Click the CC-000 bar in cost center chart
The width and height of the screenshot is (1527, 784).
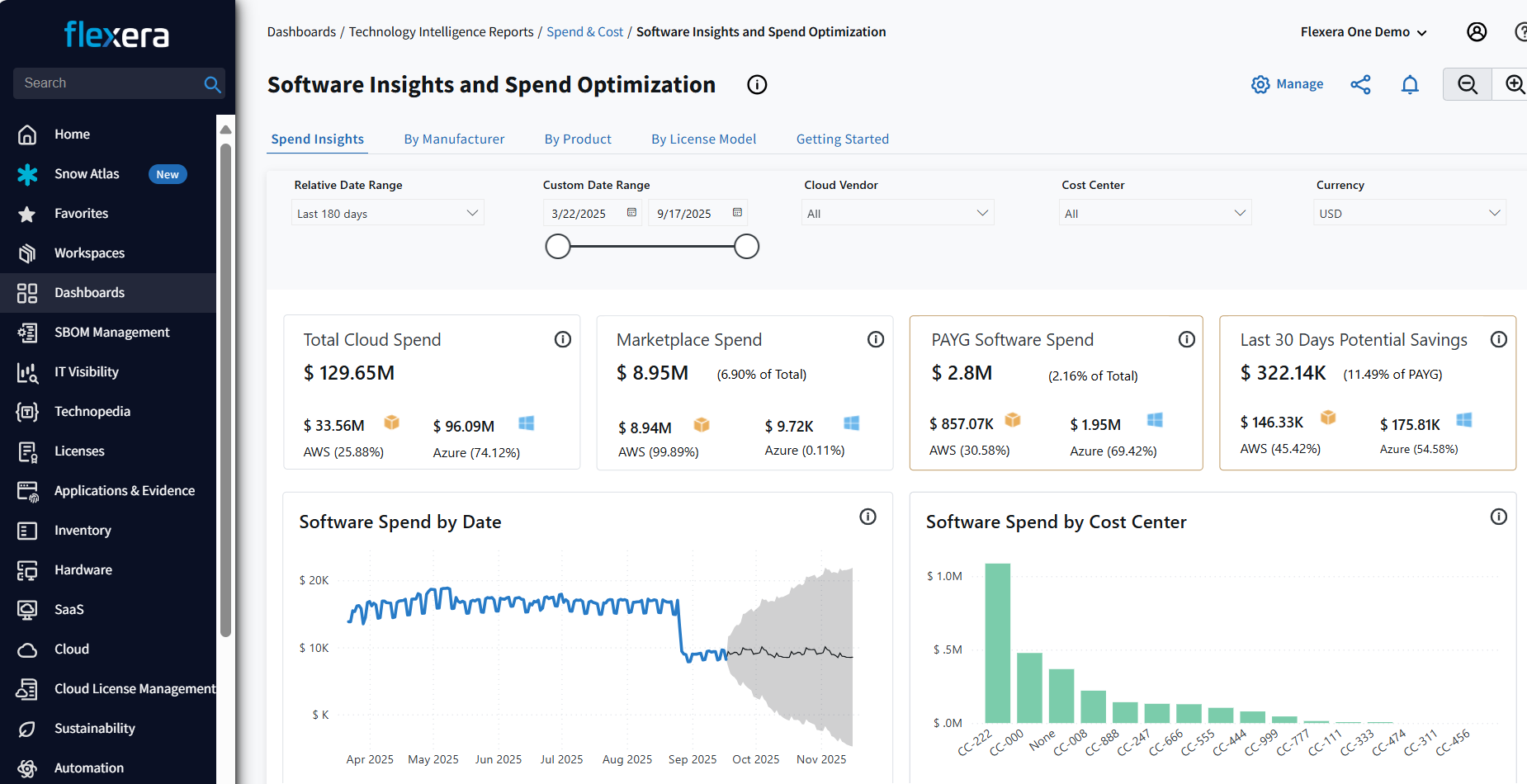click(x=1029, y=688)
